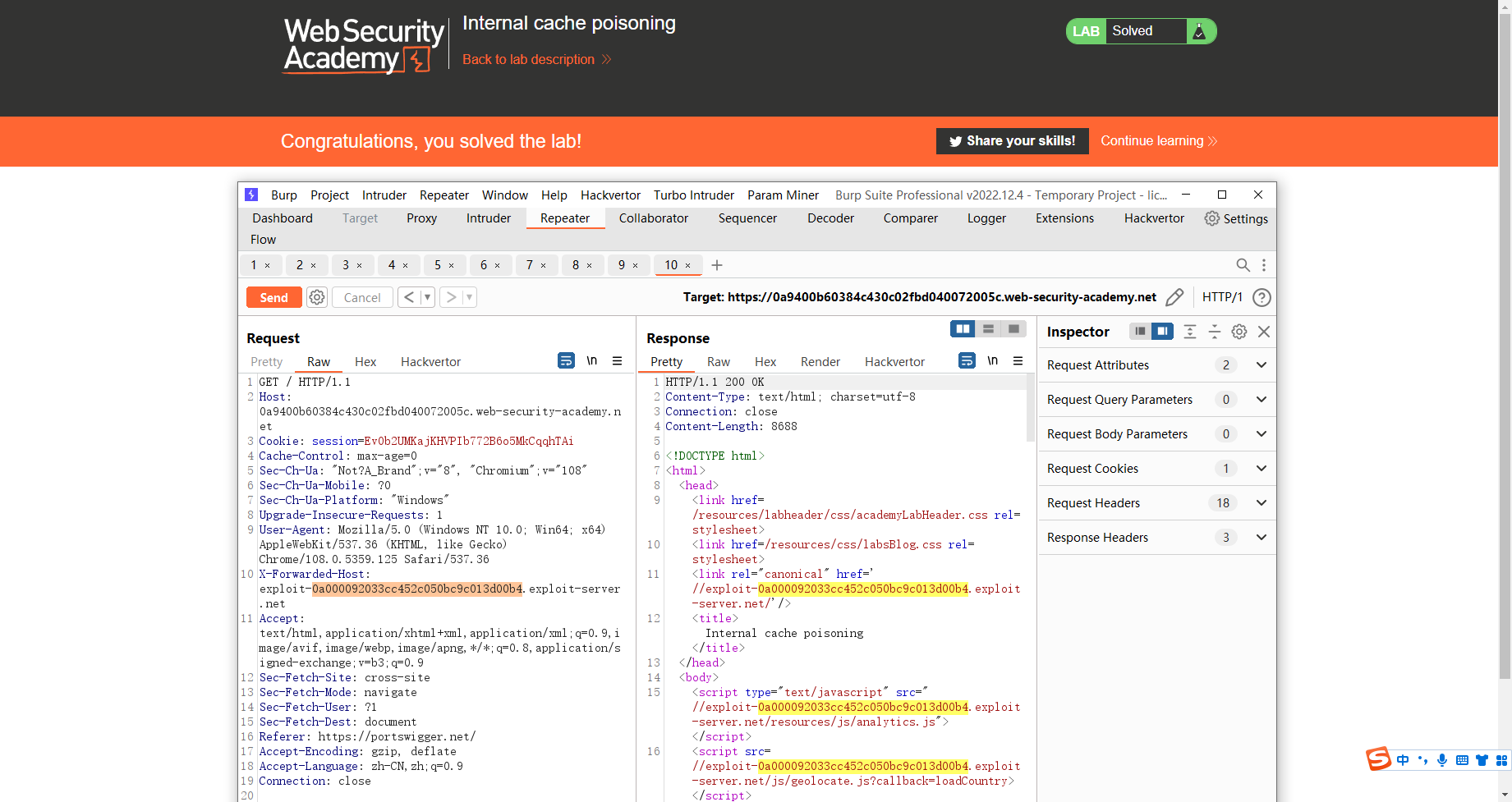Close the Inspector panel

tap(1264, 332)
